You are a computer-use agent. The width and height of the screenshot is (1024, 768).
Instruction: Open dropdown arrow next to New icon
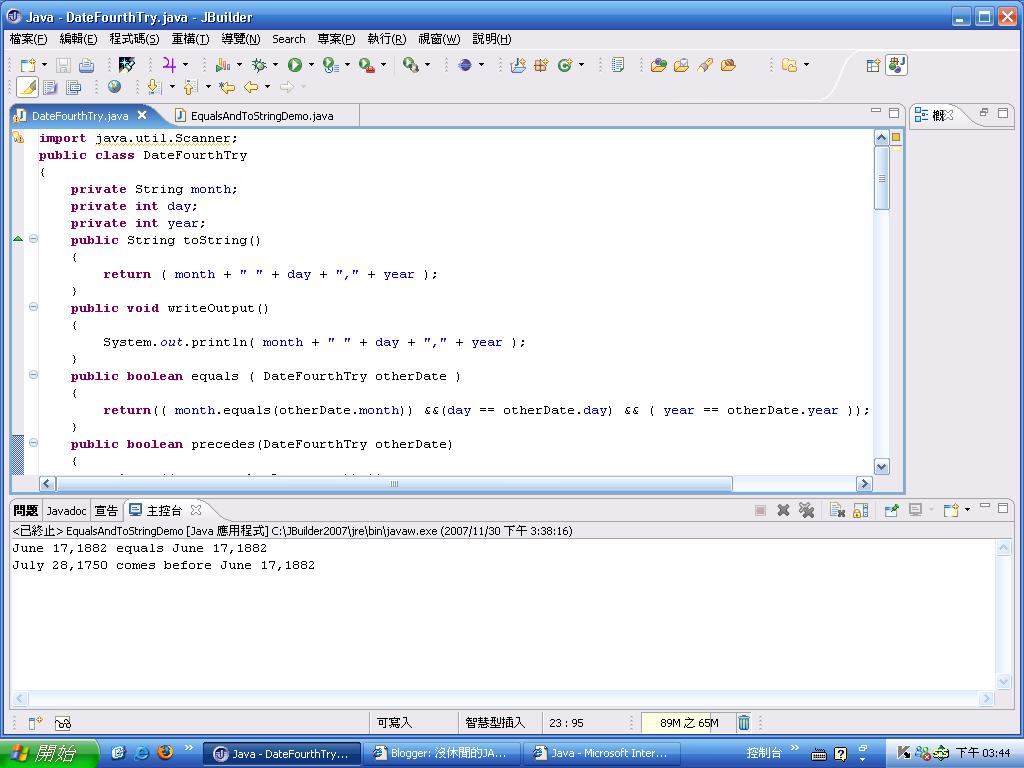click(x=44, y=65)
